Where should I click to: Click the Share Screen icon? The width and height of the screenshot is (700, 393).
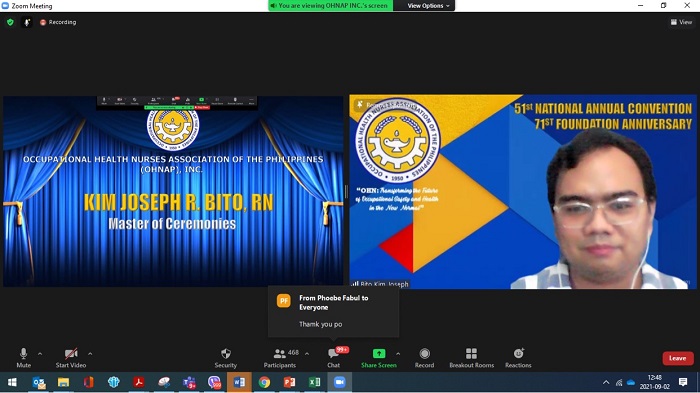coord(379,353)
